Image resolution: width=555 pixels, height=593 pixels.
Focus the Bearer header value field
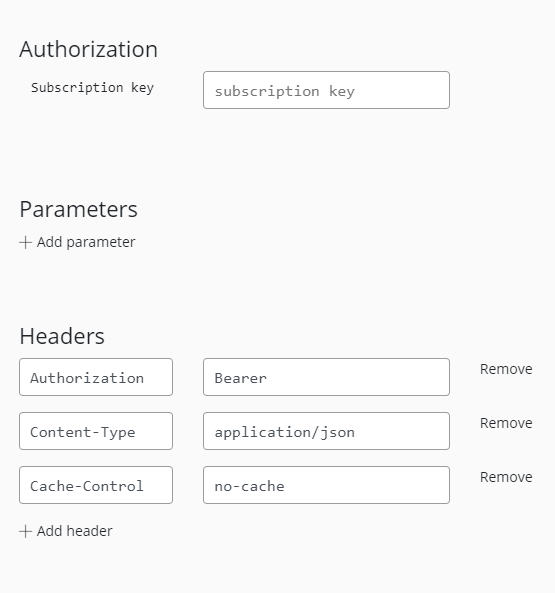326,377
